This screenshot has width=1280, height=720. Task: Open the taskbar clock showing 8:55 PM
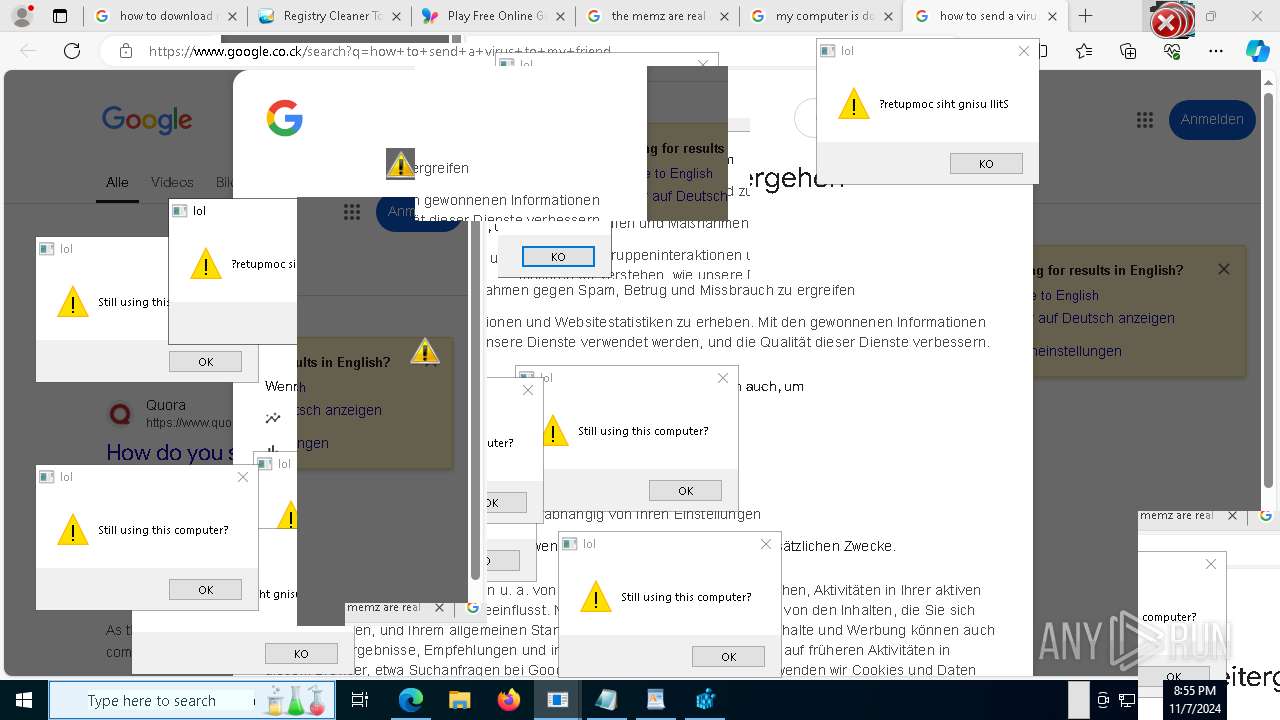[1195, 700]
